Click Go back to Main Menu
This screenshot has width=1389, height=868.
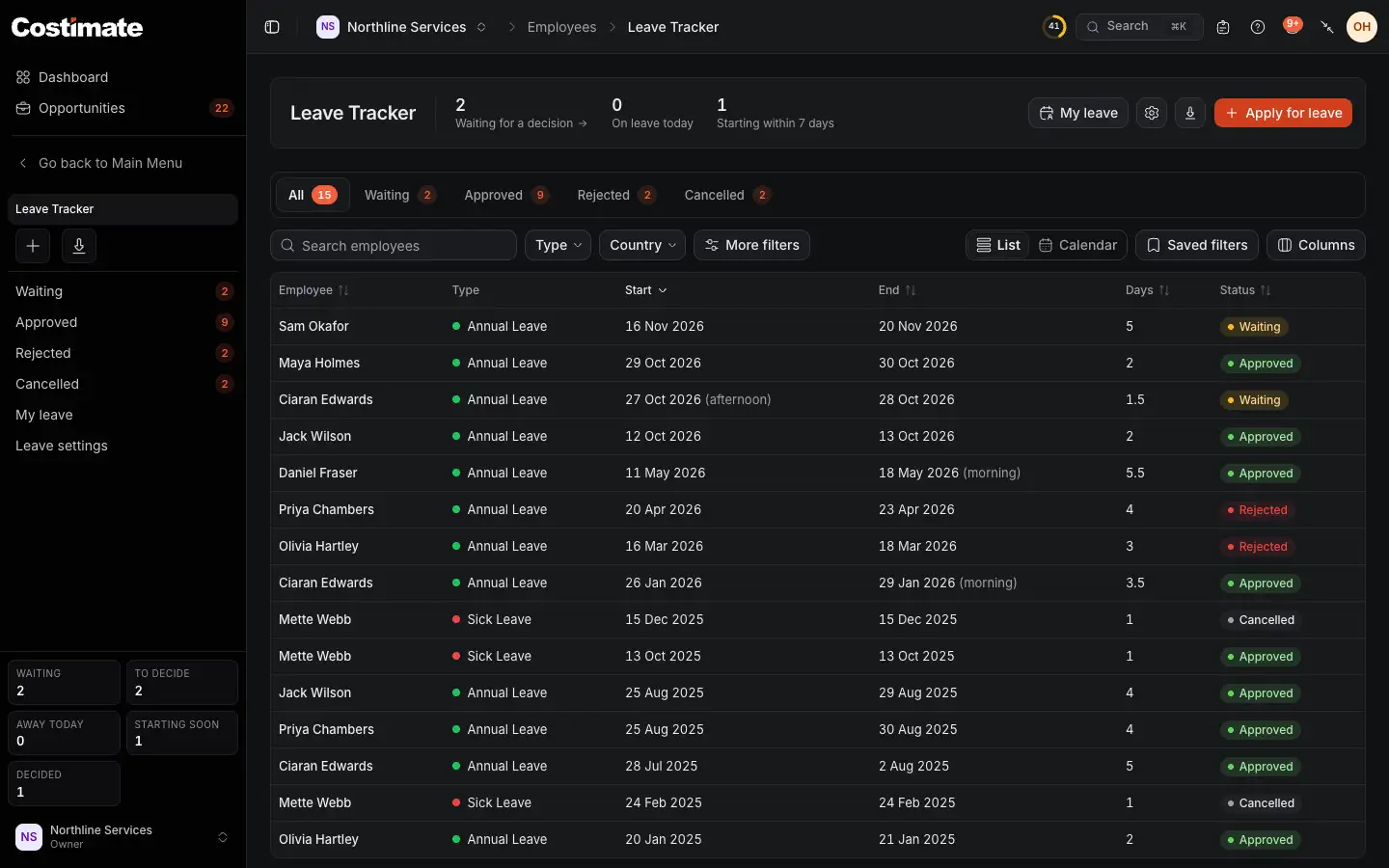[x=110, y=163]
